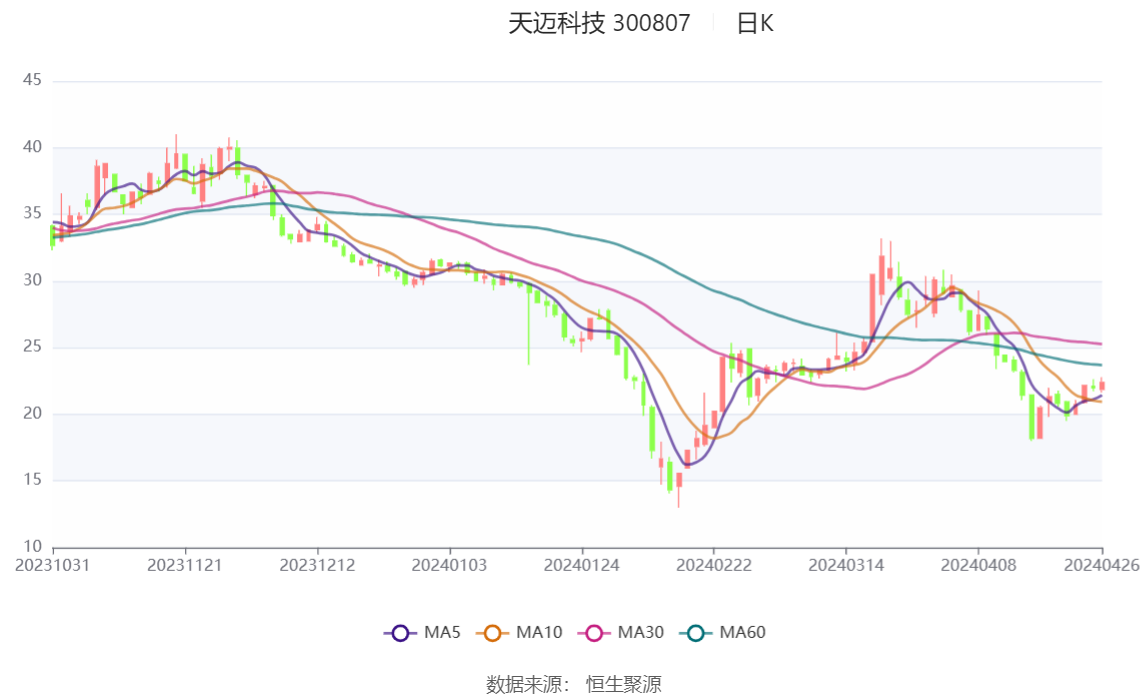Toggle the MA30 legend series
The width and height of the screenshot is (1148, 699).
(x=621, y=632)
